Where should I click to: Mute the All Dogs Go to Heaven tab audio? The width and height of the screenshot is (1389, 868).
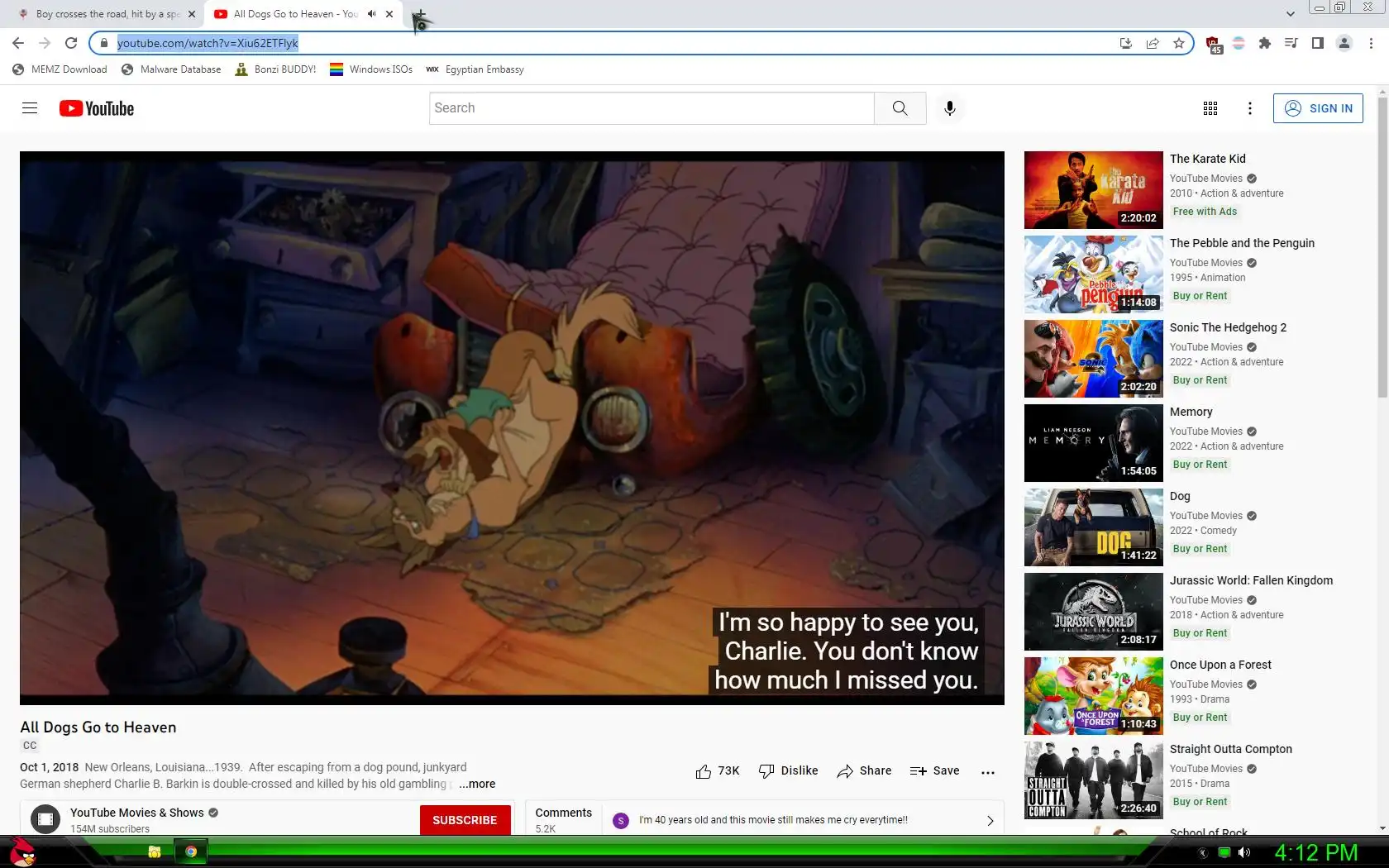pos(372,14)
